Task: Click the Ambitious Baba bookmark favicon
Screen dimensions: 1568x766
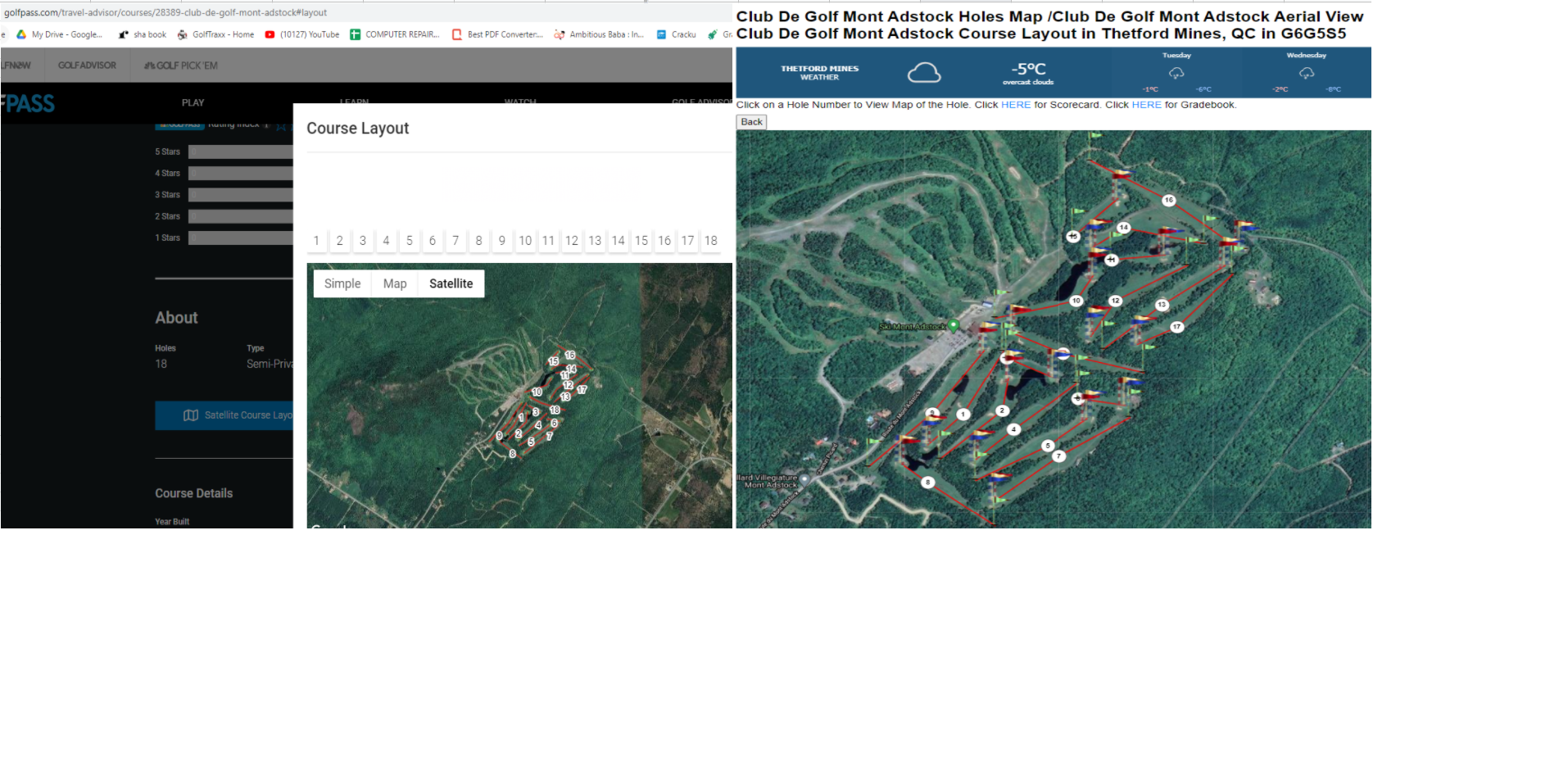Action: [559, 34]
